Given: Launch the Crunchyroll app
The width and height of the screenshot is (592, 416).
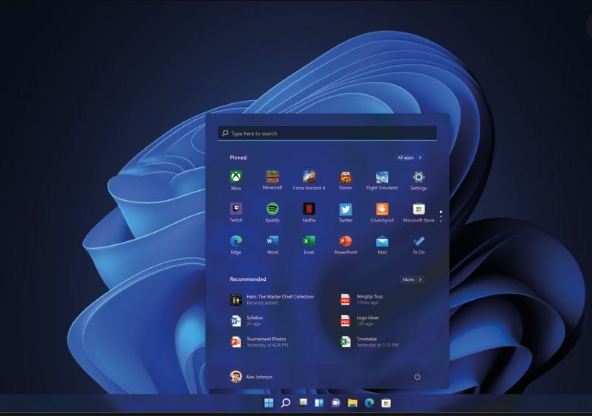Looking at the screenshot, I should [382, 212].
